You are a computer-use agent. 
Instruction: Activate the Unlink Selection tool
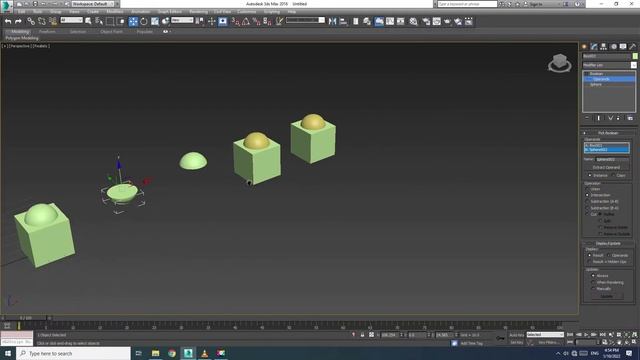pyautogui.click(x=42, y=22)
